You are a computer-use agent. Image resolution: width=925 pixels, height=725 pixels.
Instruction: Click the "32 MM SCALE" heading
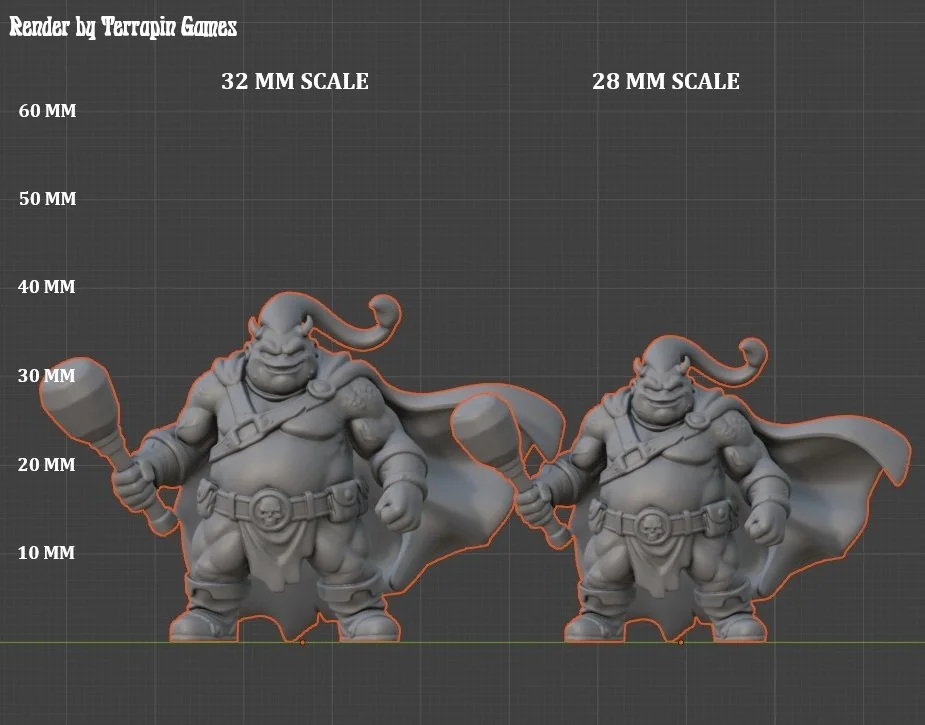pos(295,81)
